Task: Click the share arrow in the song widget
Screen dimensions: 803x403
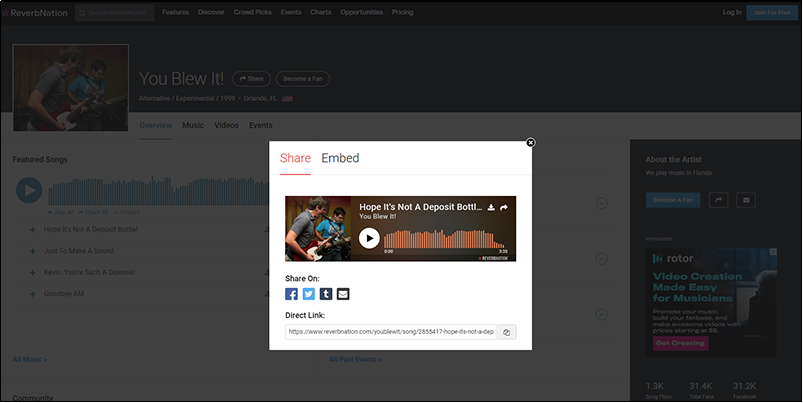Action: click(504, 207)
